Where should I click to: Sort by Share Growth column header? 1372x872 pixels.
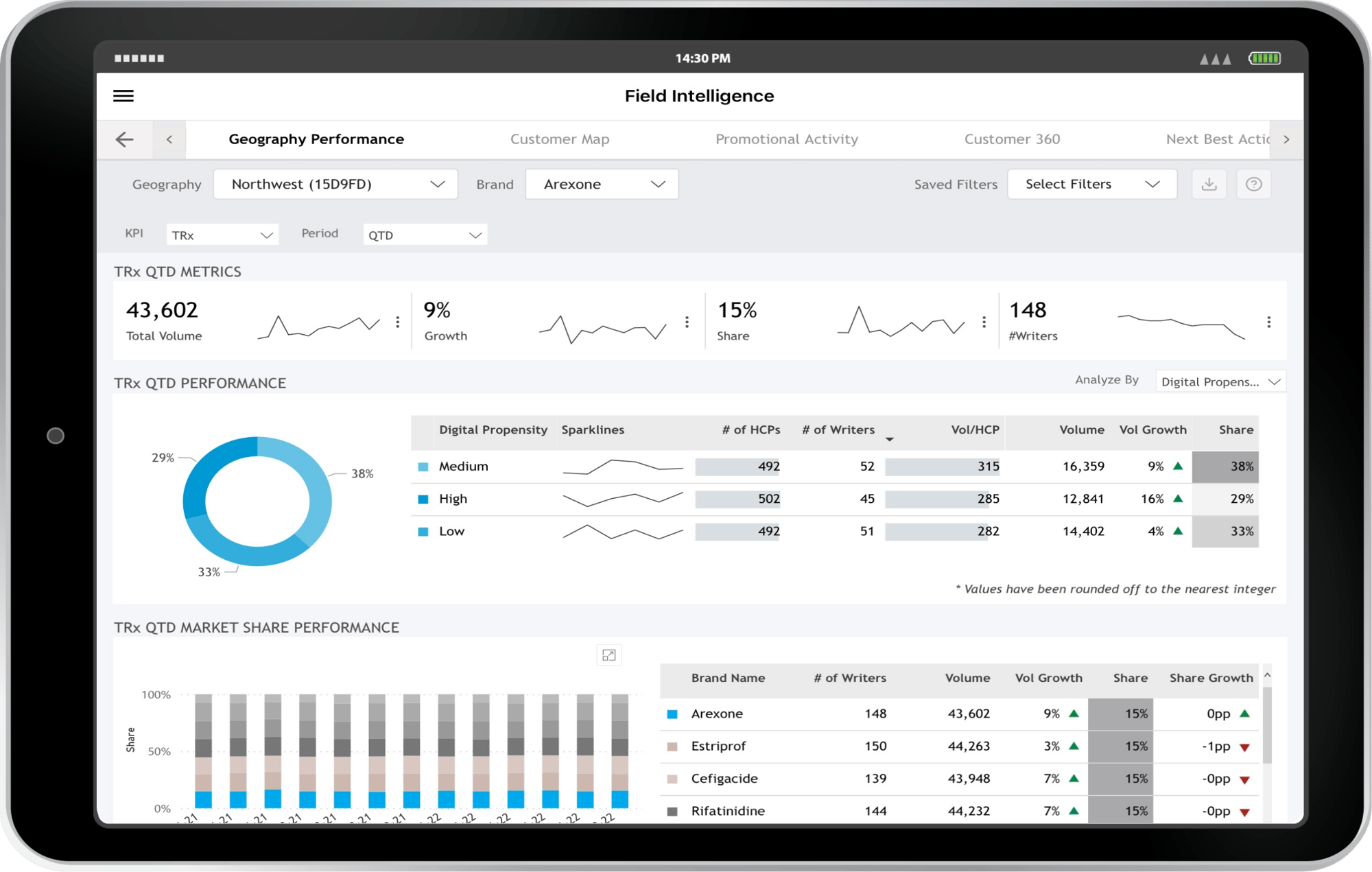coord(1211,678)
